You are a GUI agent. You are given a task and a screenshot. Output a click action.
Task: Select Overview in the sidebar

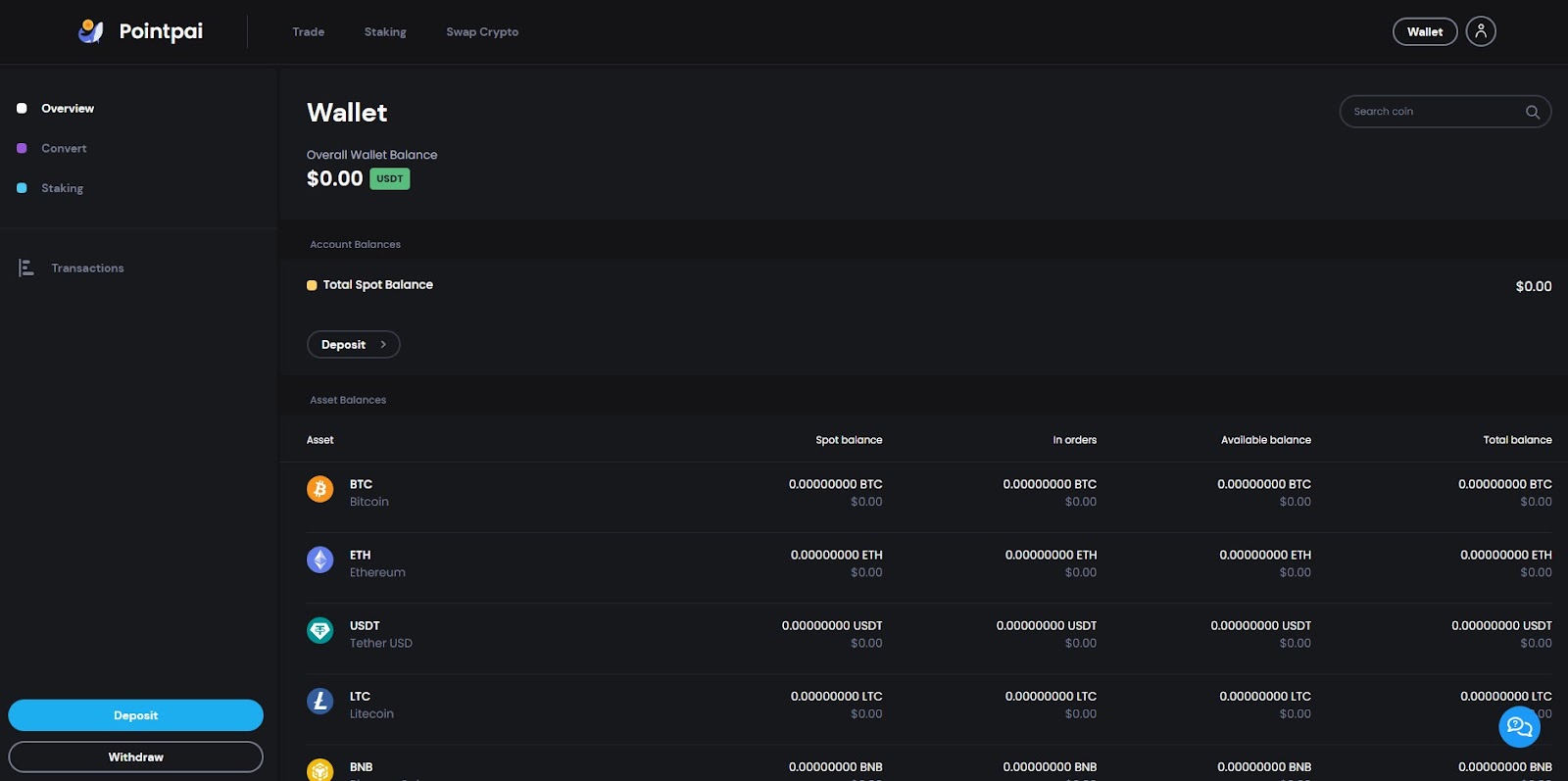pyautogui.click(x=68, y=109)
